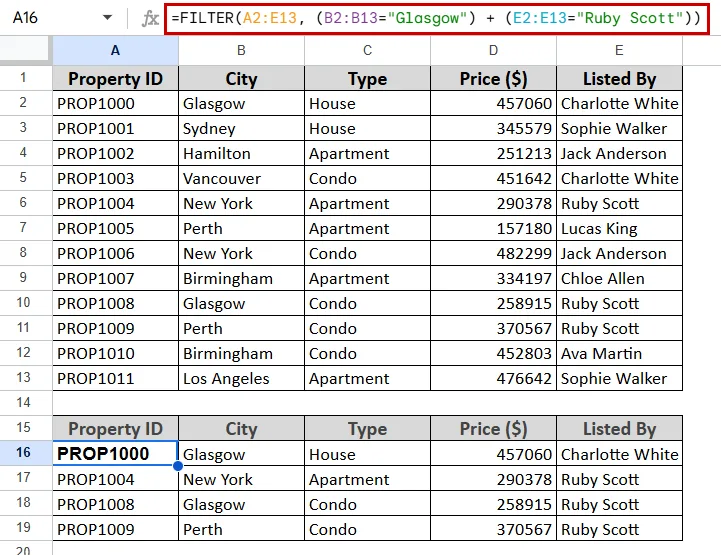Select cell Vancouver
The width and height of the screenshot is (721, 555).
tap(241, 178)
